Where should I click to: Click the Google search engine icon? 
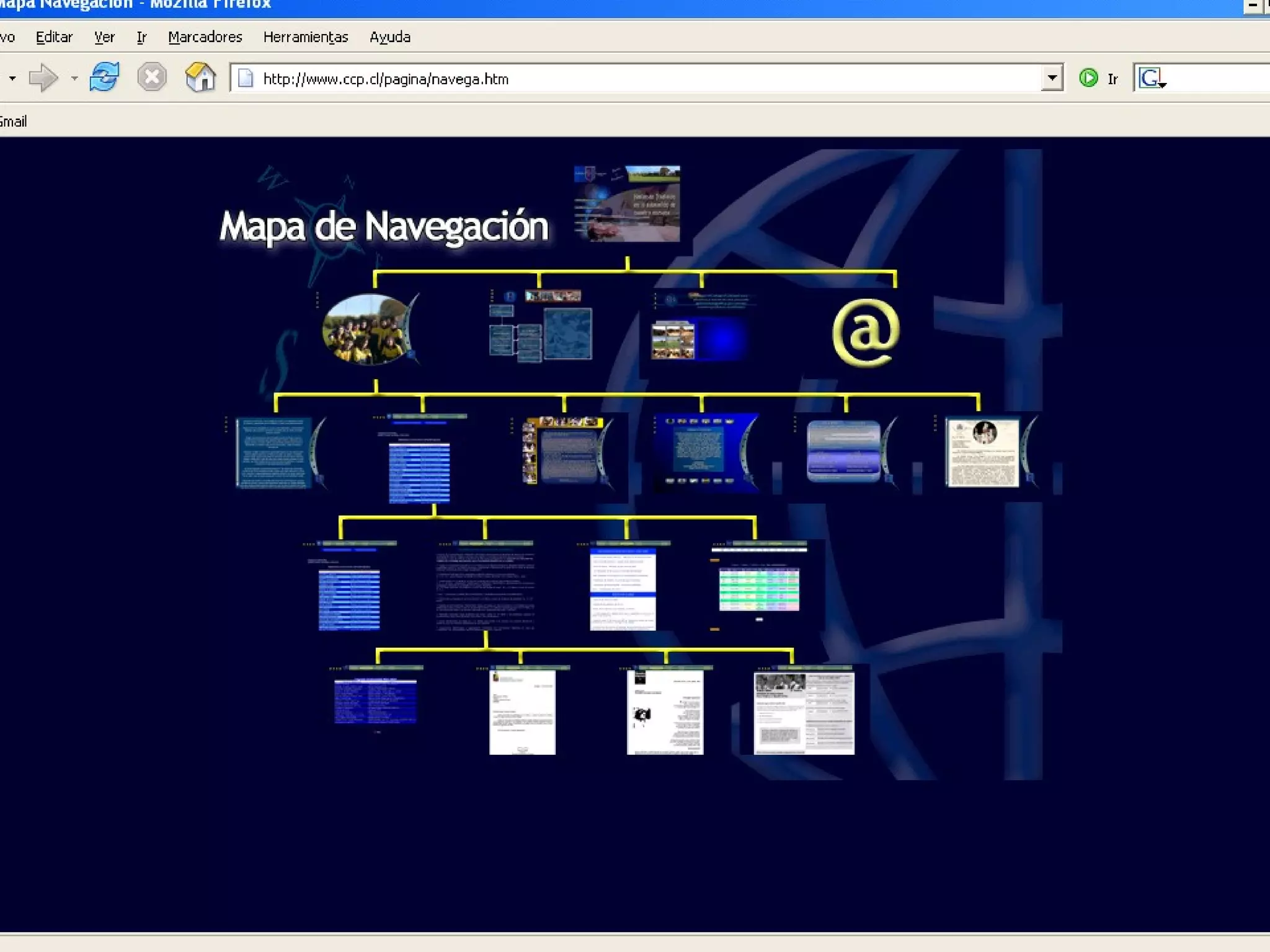(x=1151, y=79)
